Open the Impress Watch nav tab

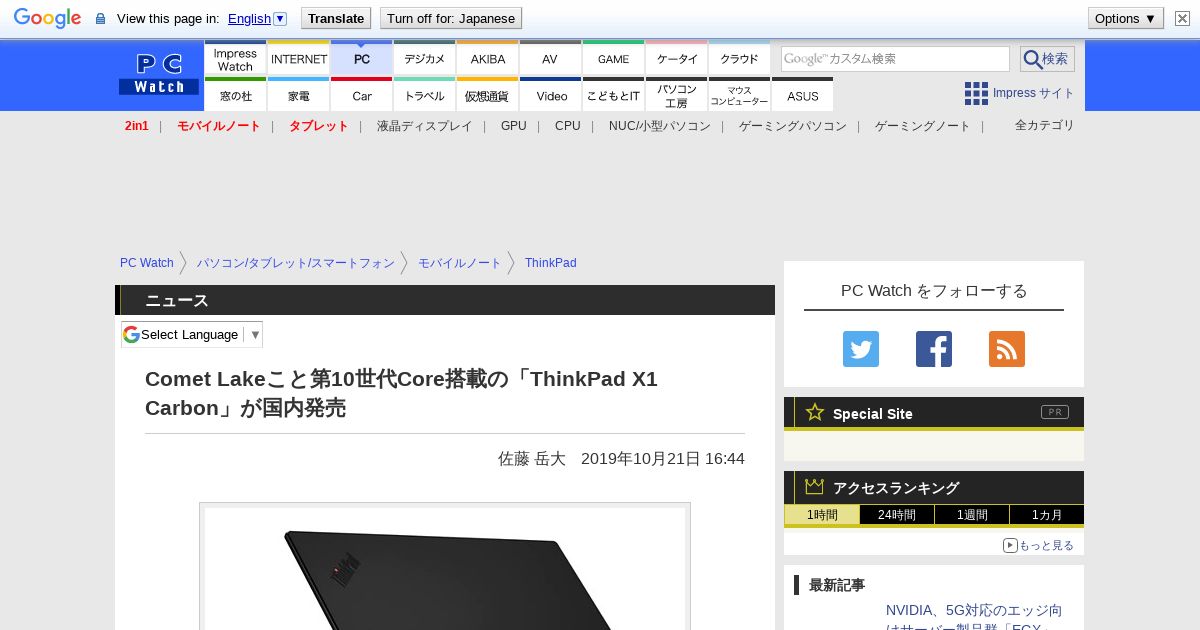235,59
